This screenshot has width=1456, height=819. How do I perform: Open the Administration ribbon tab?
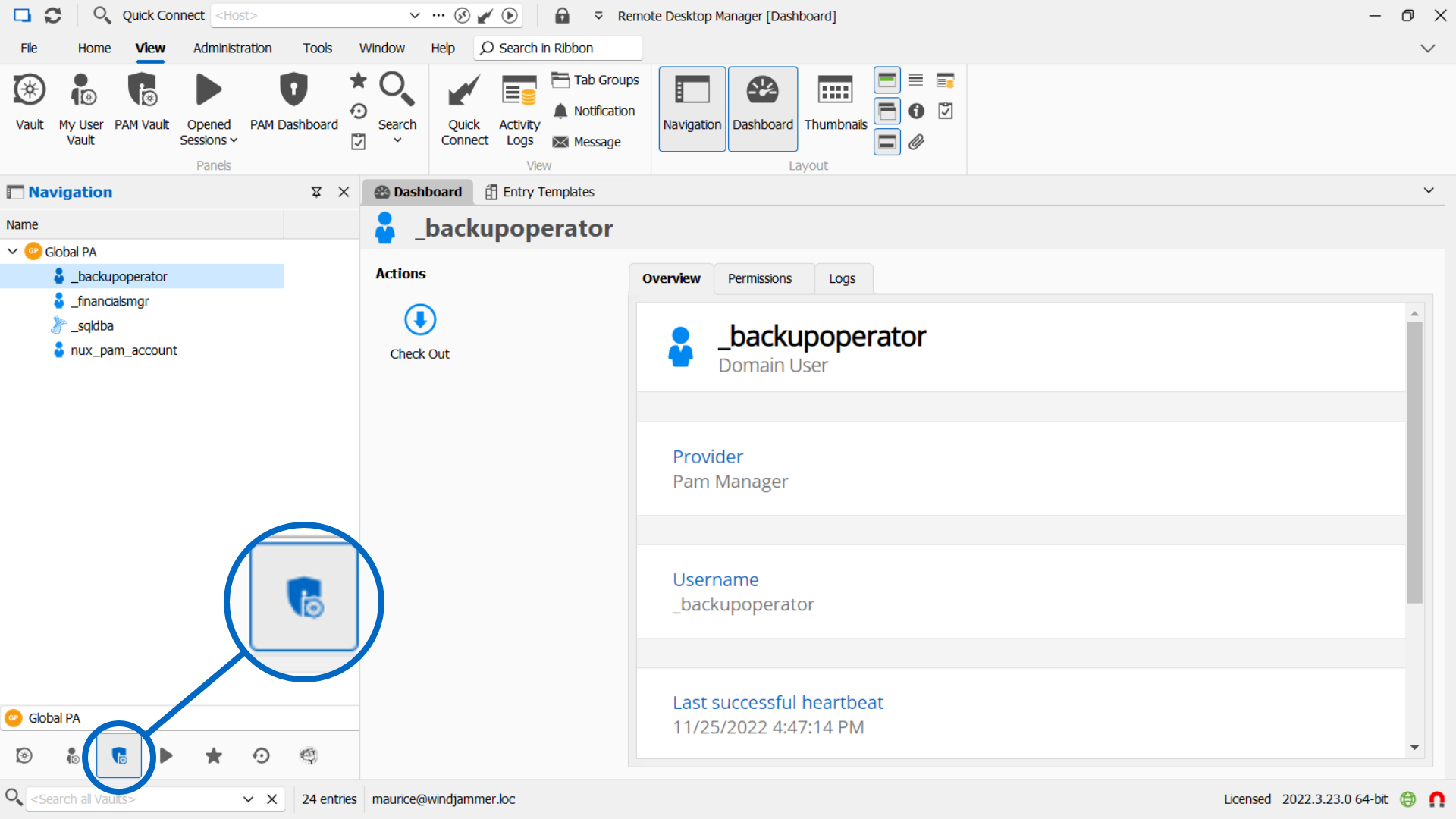pos(232,48)
